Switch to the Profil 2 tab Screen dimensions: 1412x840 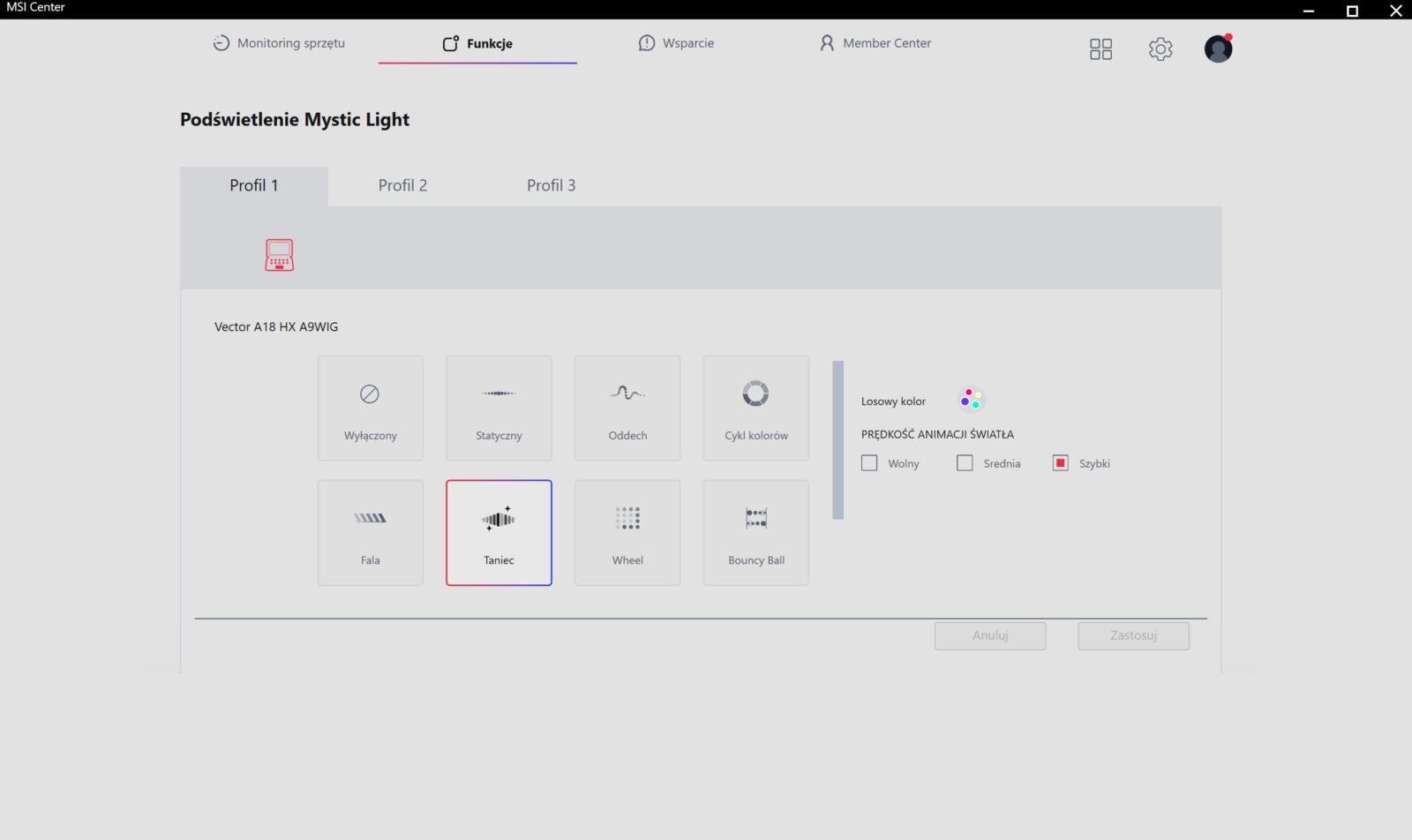tap(402, 185)
